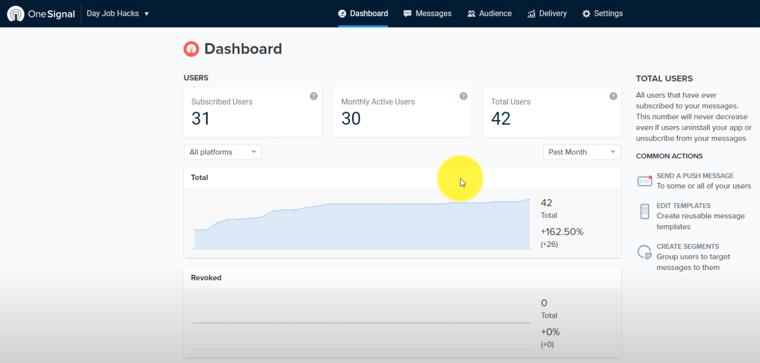Click the TOTAL USERS sidebar heading
This screenshot has width=760, height=363.
[x=664, y=79]
